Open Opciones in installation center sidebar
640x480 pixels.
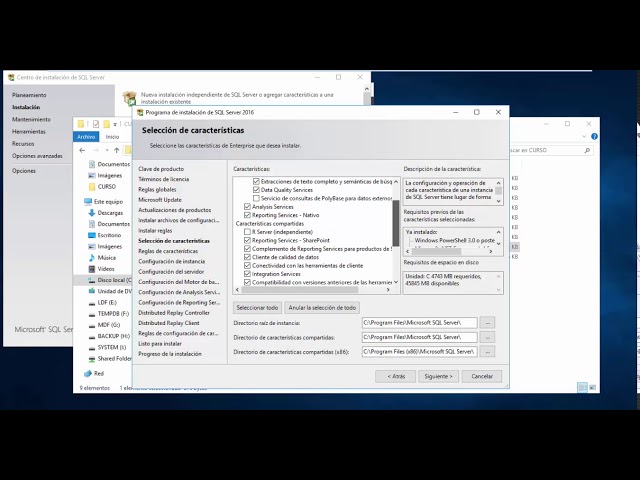coord(24,171)
